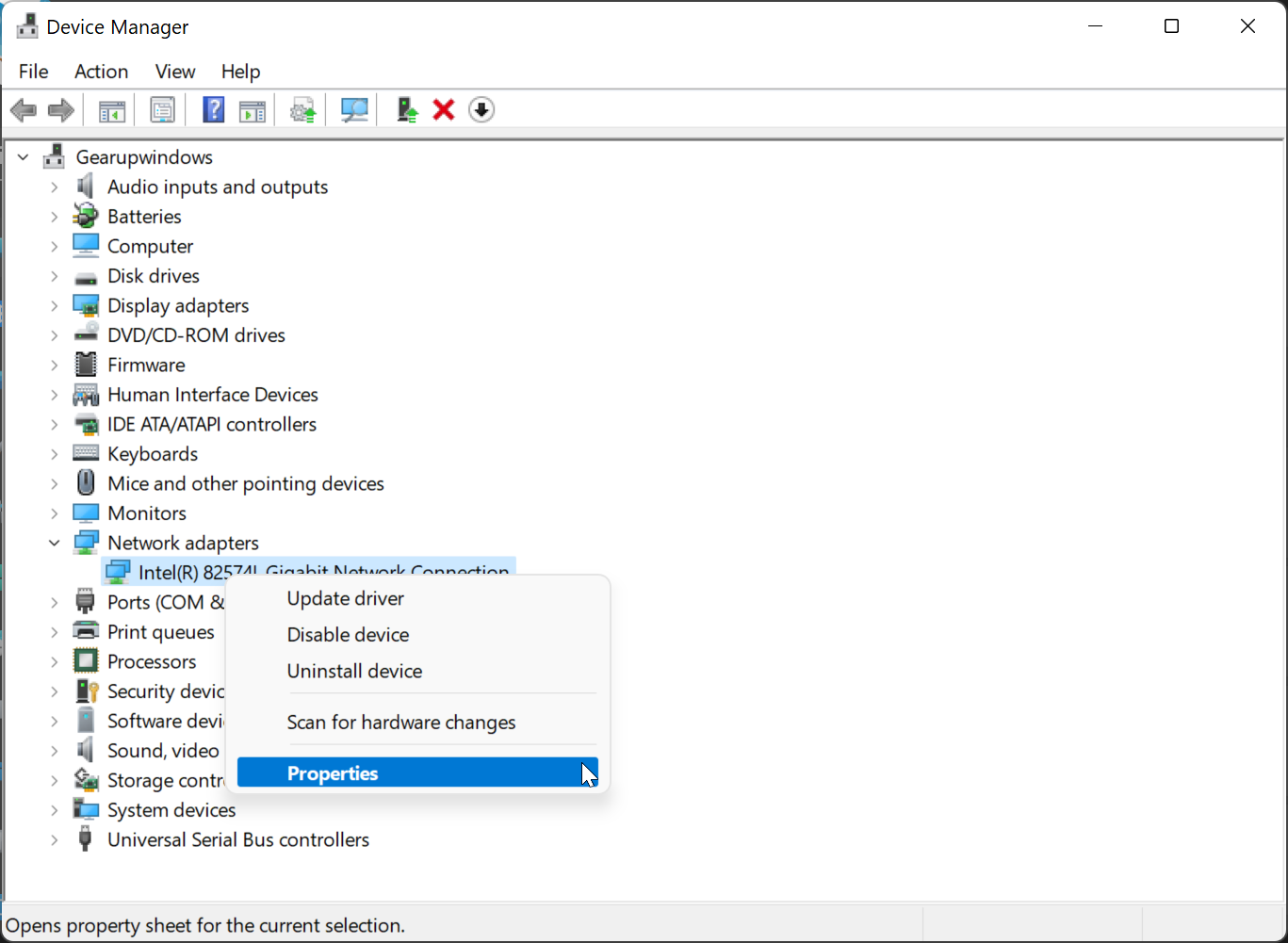
Task: Click the System devices category icon
Action: pyautogui.click(x=86, y=809)
